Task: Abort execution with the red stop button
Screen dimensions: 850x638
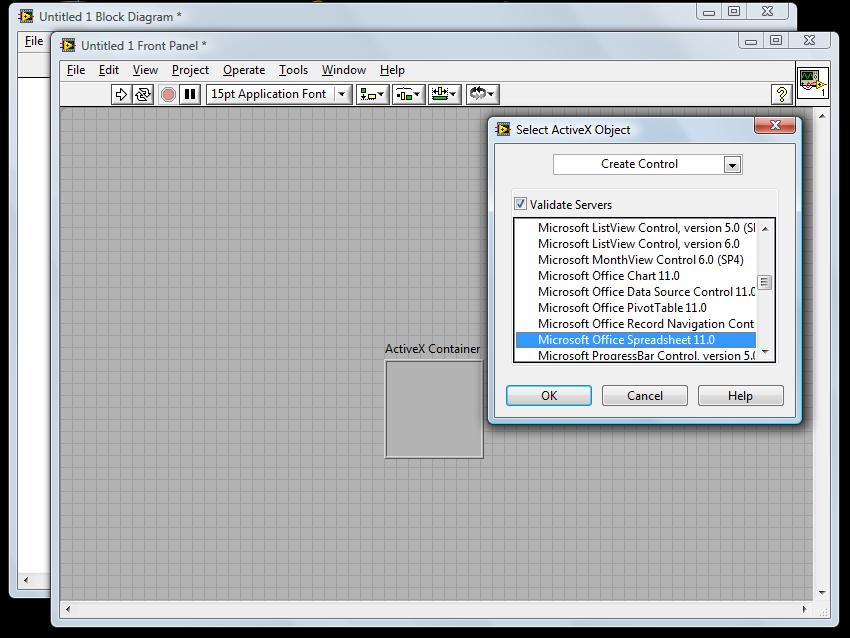Action: coord(168,94)
